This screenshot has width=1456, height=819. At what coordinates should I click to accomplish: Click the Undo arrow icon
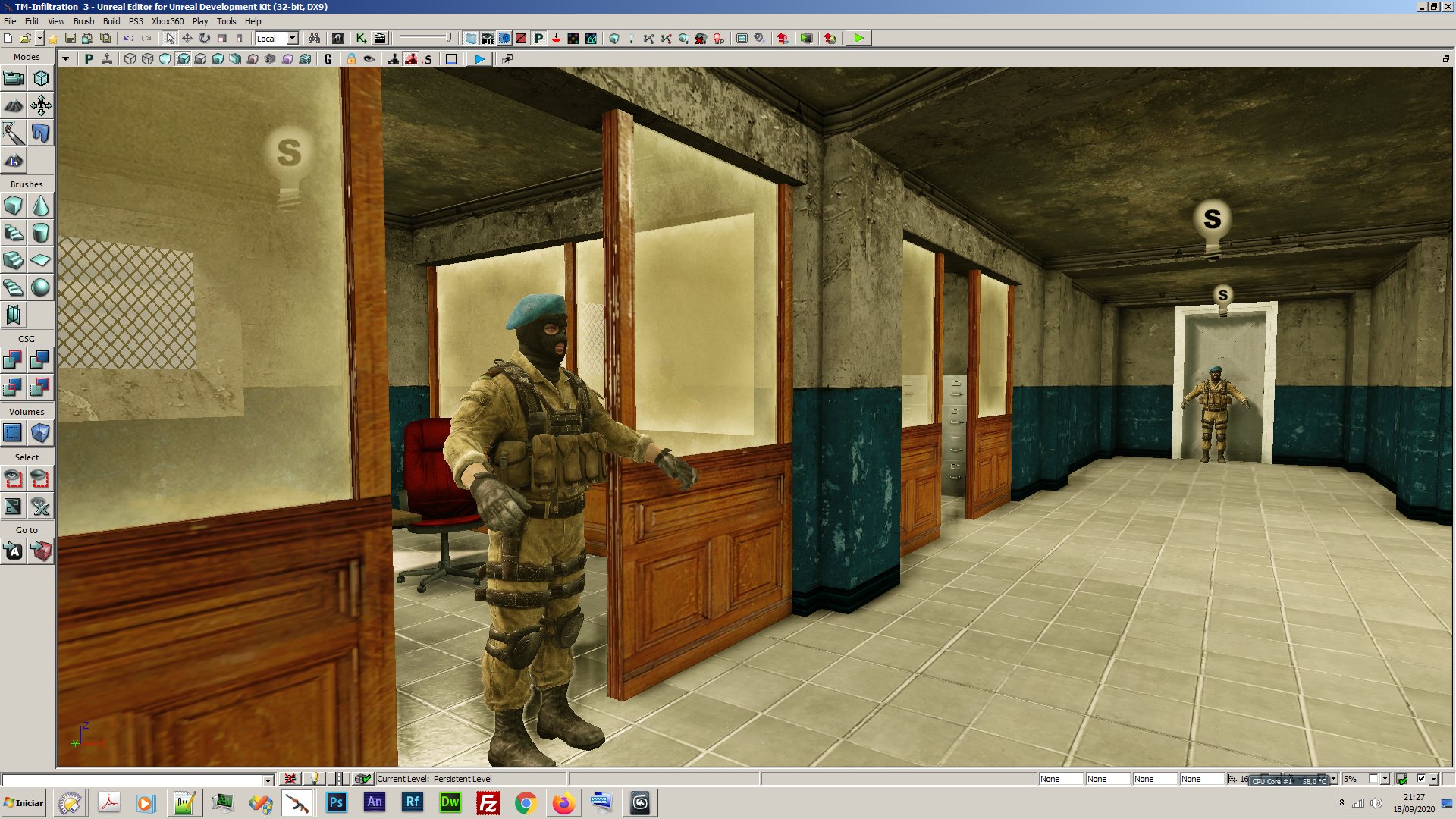pyautogui.click(x=128, y=38)
